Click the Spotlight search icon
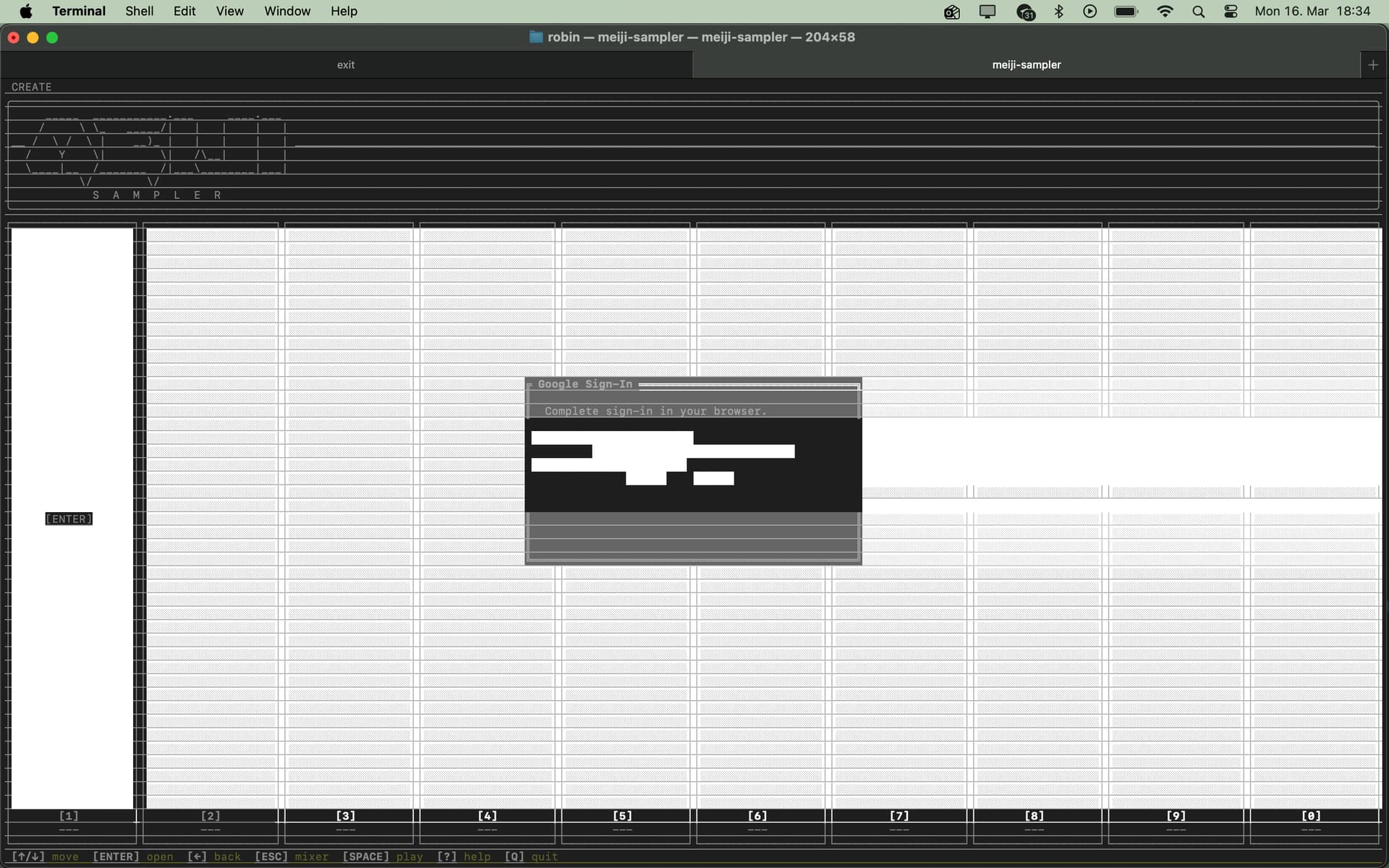Image resolution: width=1389 pixels, height=868 pixels. [1199, 12]
